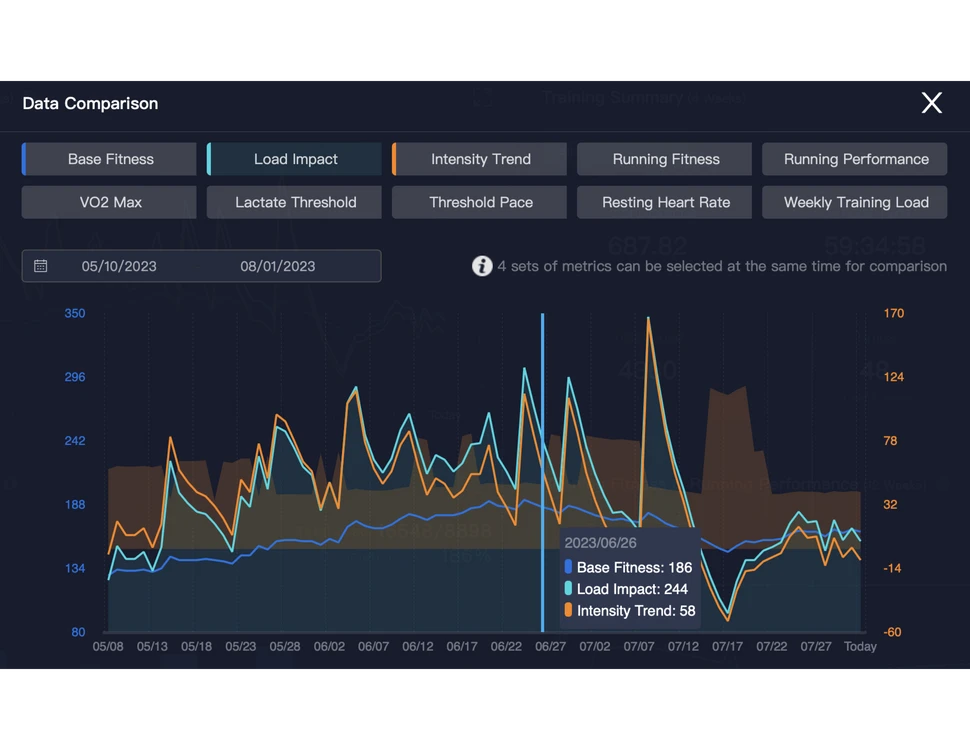Edit the start date 05/10/2023
This screenshot has width=970, height=750.
point(119,266)
